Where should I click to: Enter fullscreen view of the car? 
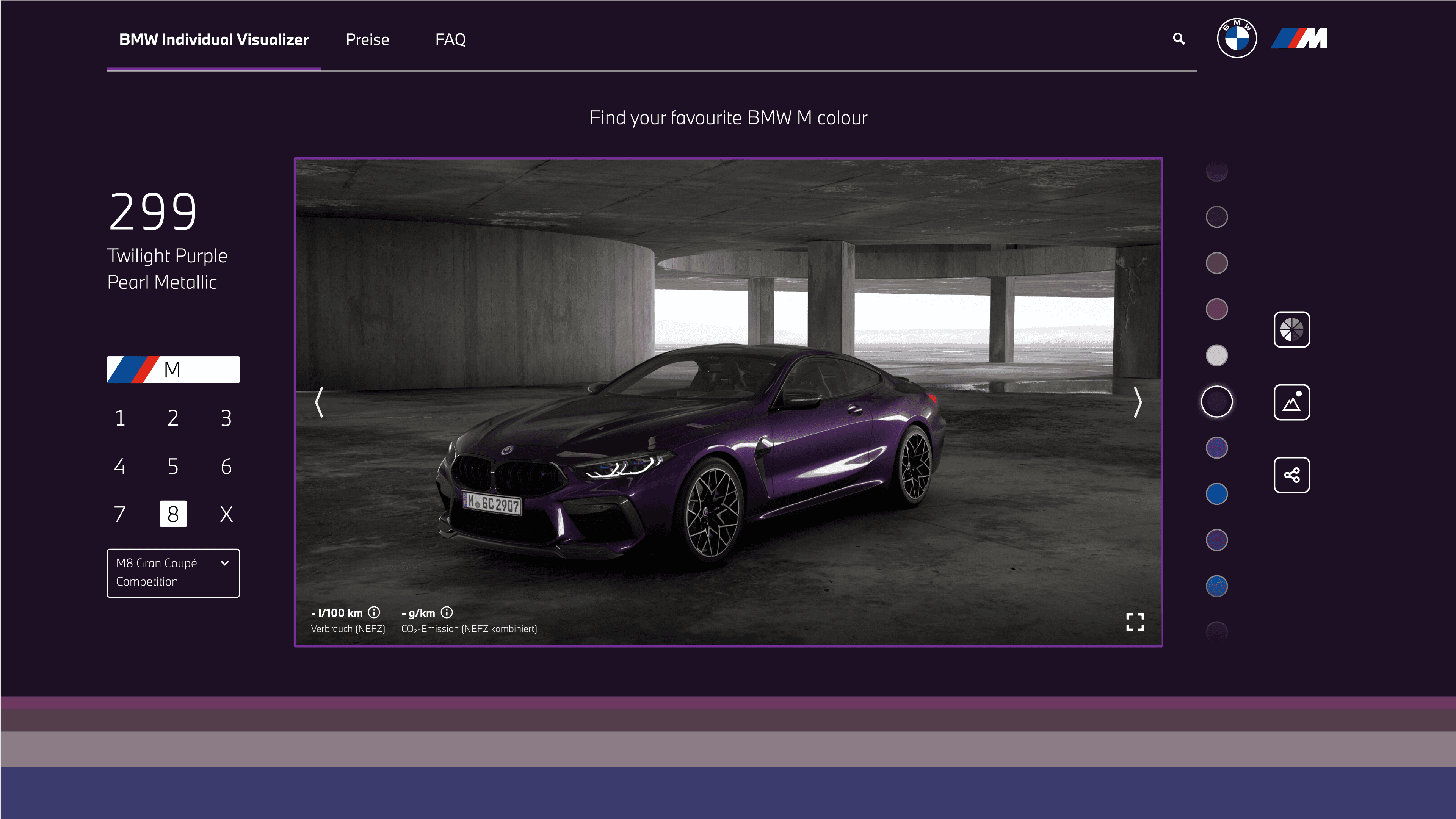[1135, 622]
